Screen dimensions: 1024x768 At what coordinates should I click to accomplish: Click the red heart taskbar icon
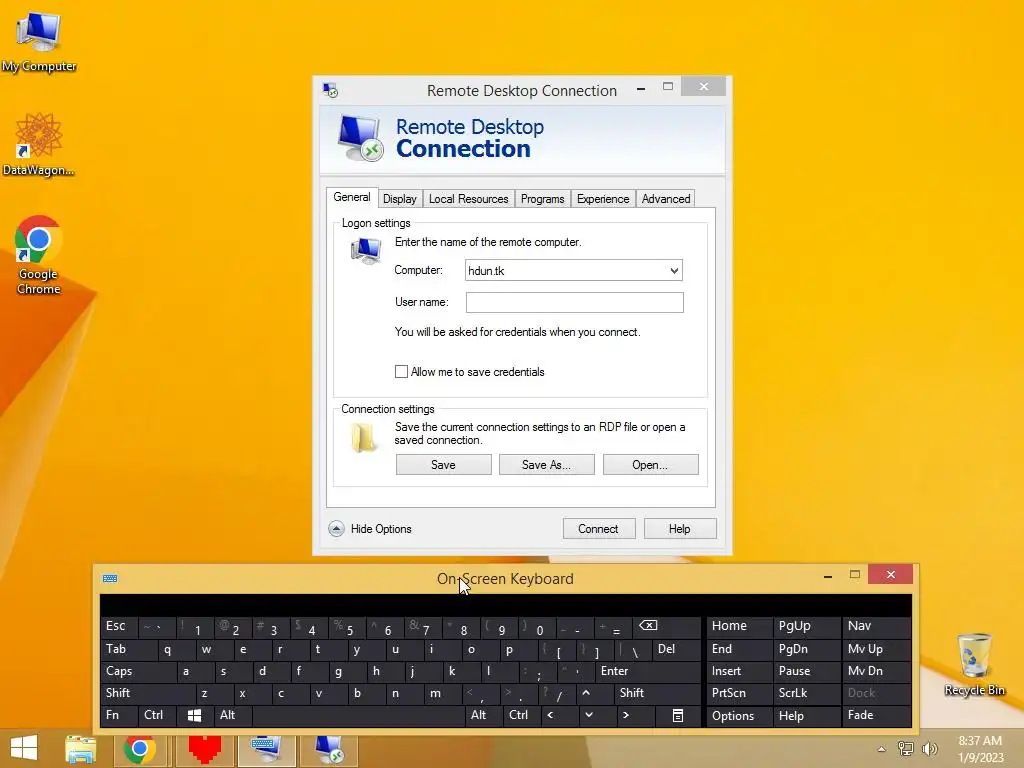click(x=204, y=750)
